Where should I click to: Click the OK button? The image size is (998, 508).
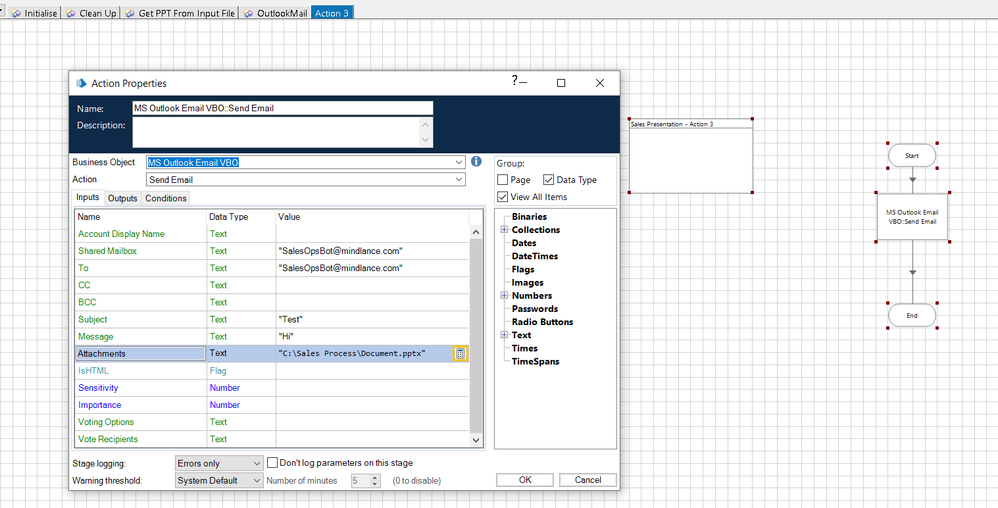(525, 480)
